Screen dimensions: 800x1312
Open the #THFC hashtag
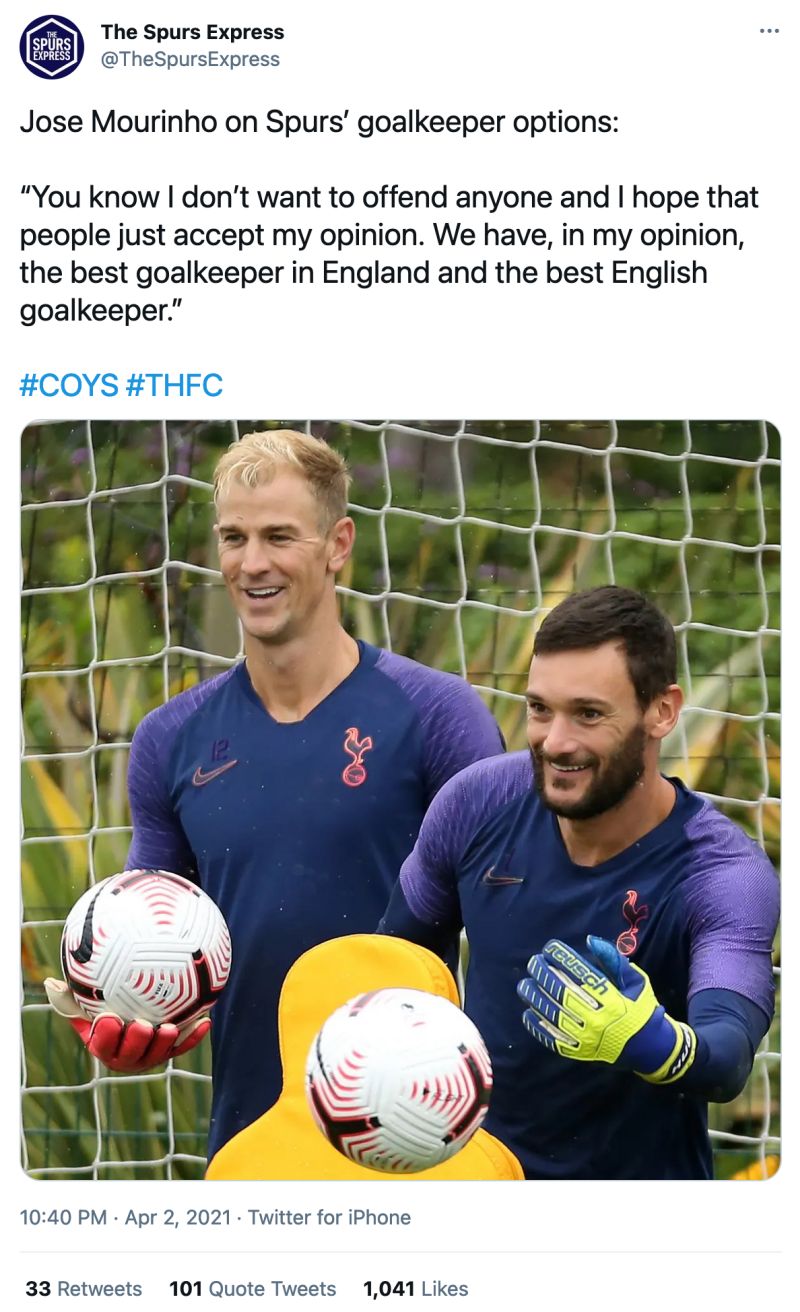[x=175, y=385]
